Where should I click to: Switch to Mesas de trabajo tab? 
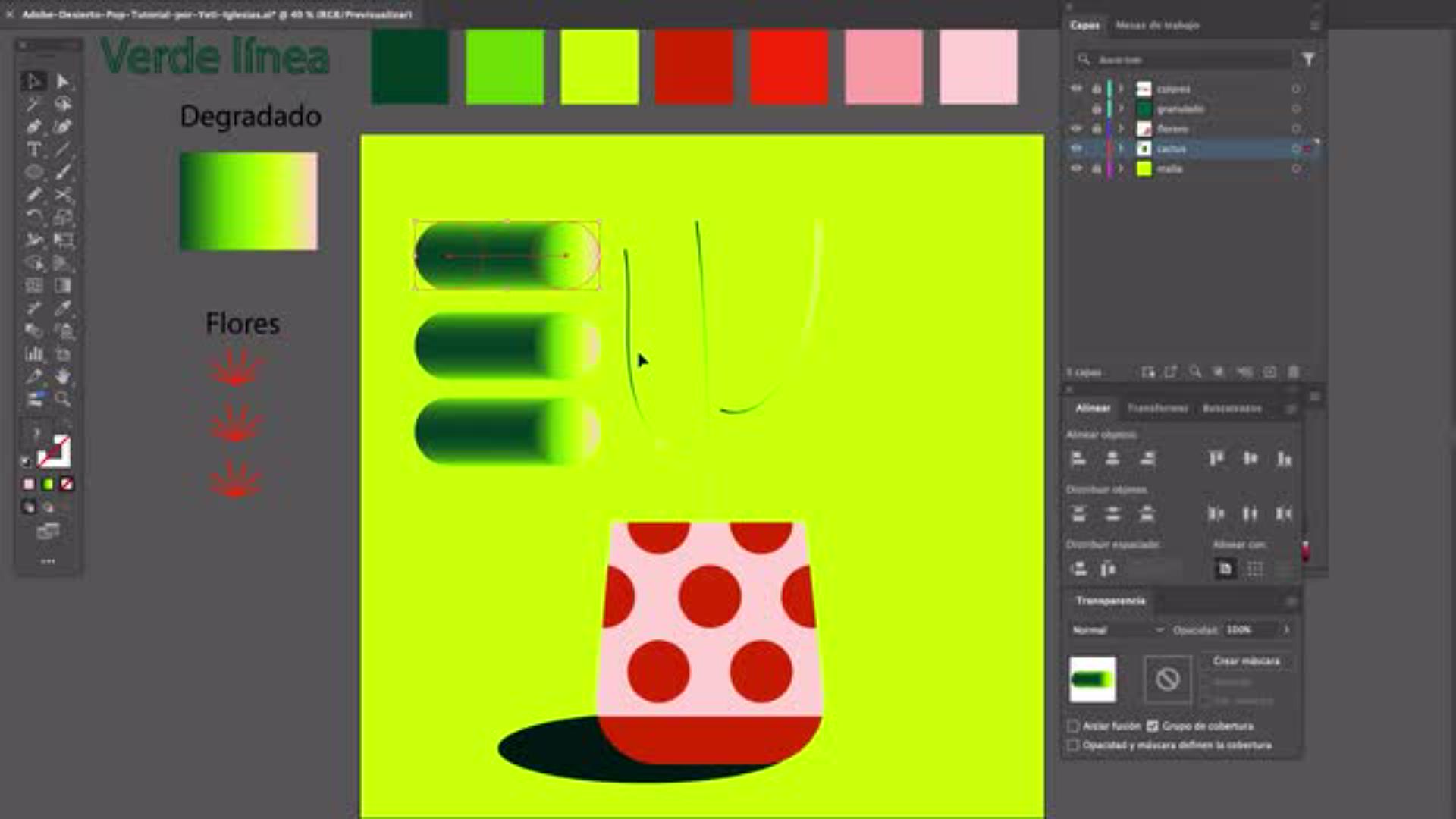pos(1156,25)
